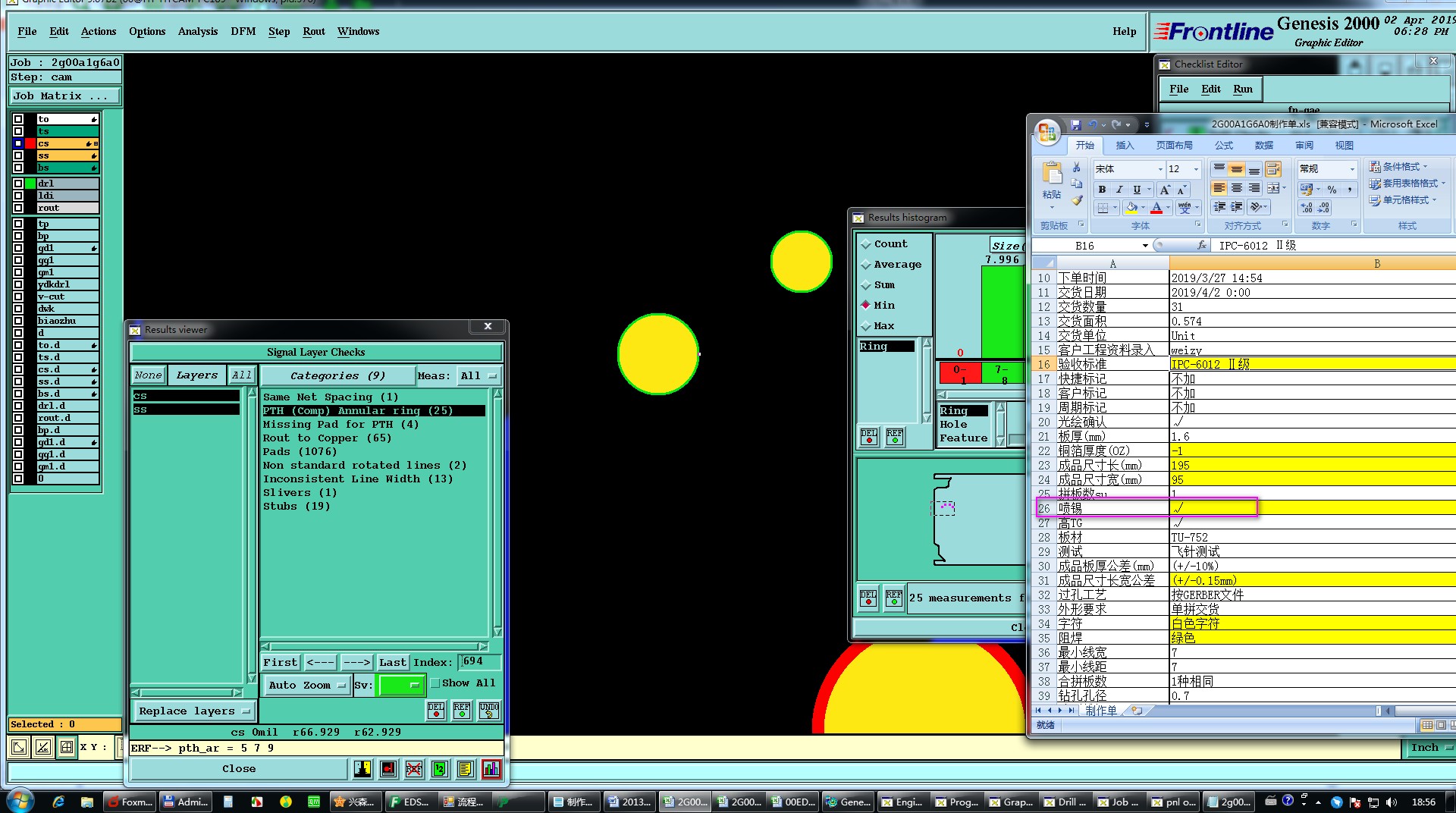Open Rout menu
The image size is (1456, 813).
point(314,32)
